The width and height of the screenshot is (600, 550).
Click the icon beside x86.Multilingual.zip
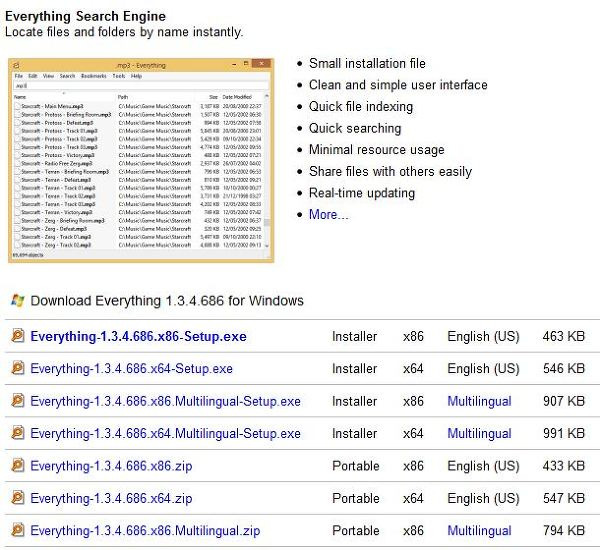[x=18, y=530]
